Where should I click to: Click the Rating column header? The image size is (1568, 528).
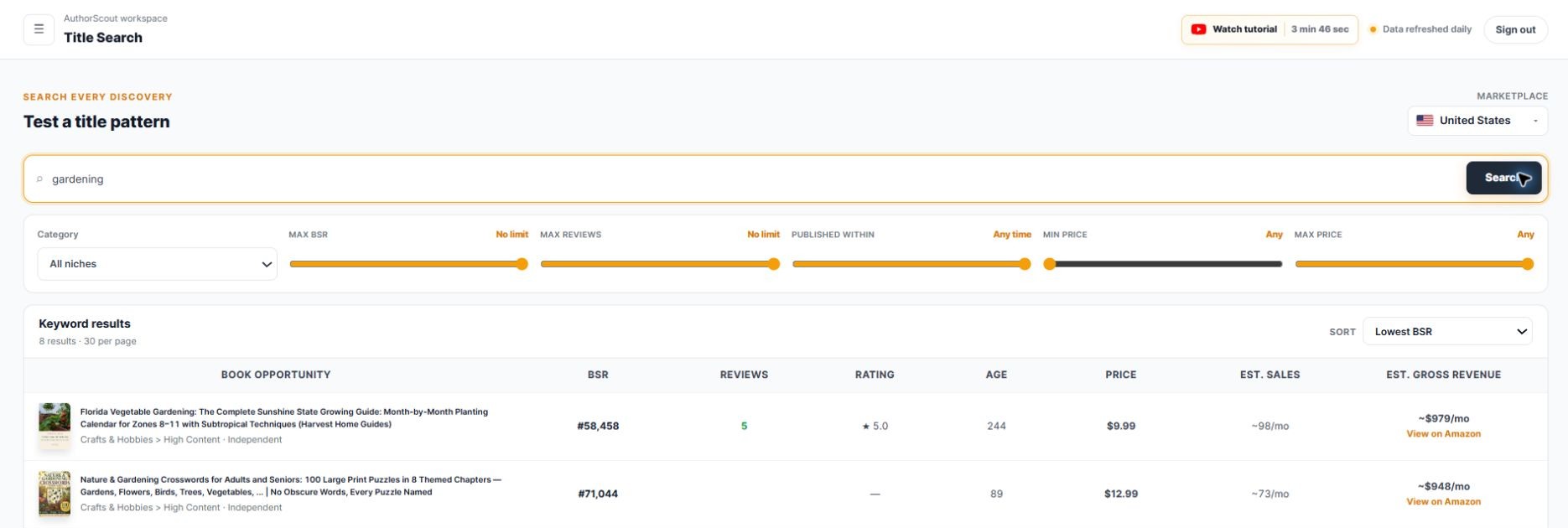[x=875, y=375]
